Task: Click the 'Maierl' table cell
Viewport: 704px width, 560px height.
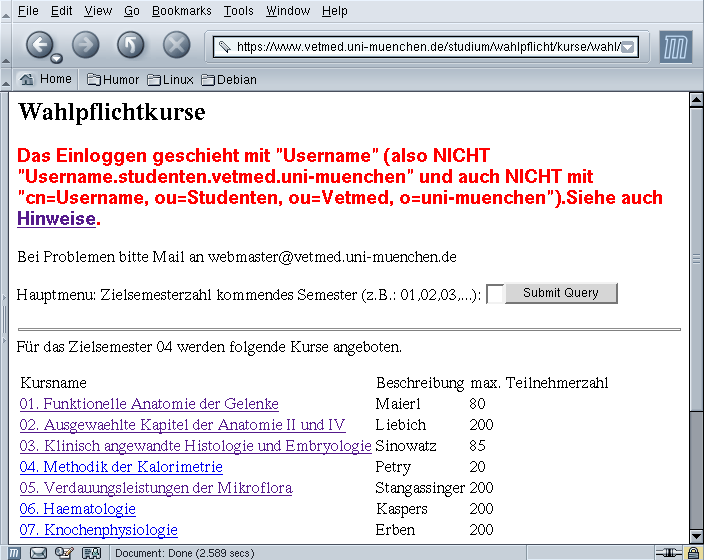Action: 398,404
